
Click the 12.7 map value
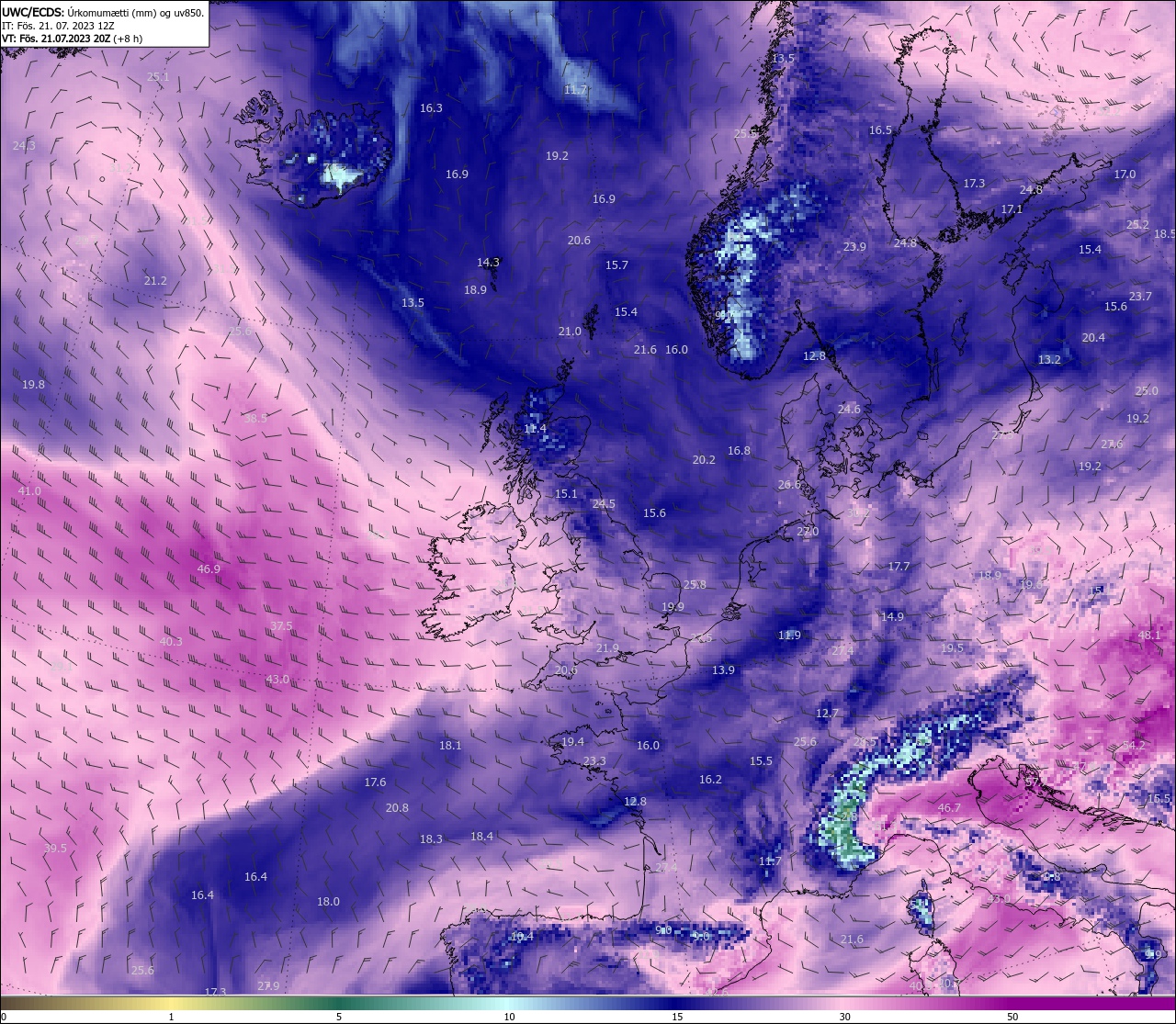click(827, 714)
